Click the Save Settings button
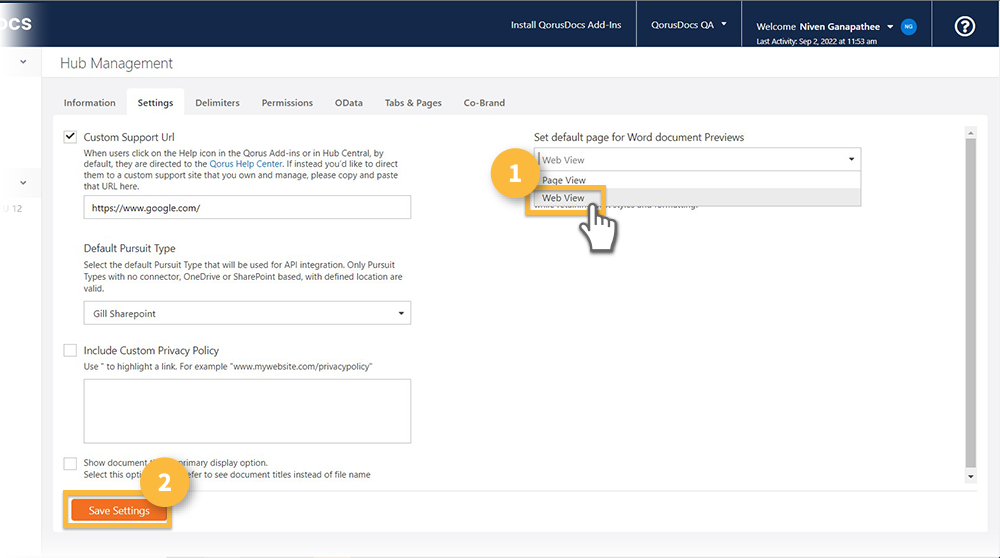This screenshot has height=558, width=1000. (119, 511)
